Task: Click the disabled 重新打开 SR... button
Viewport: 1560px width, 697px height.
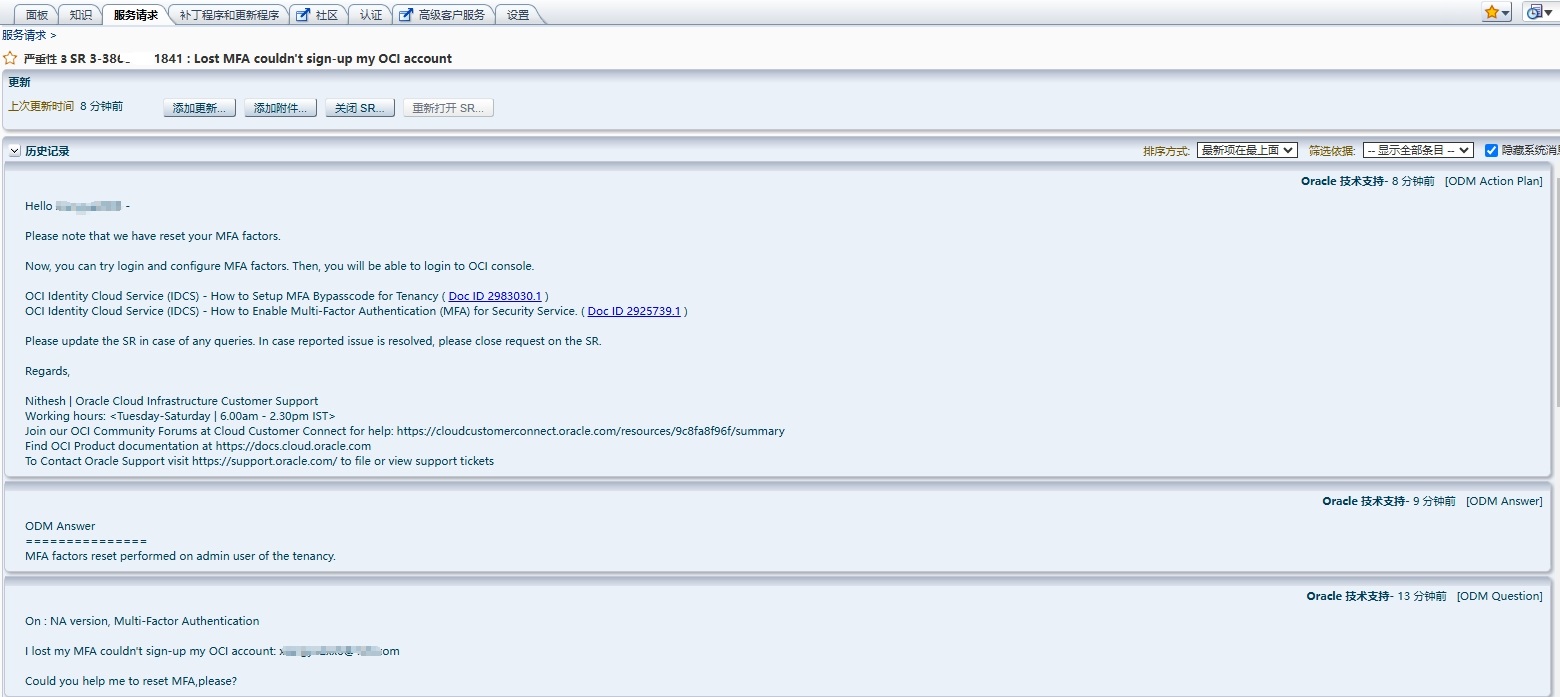Action: [x=449, y=108]
